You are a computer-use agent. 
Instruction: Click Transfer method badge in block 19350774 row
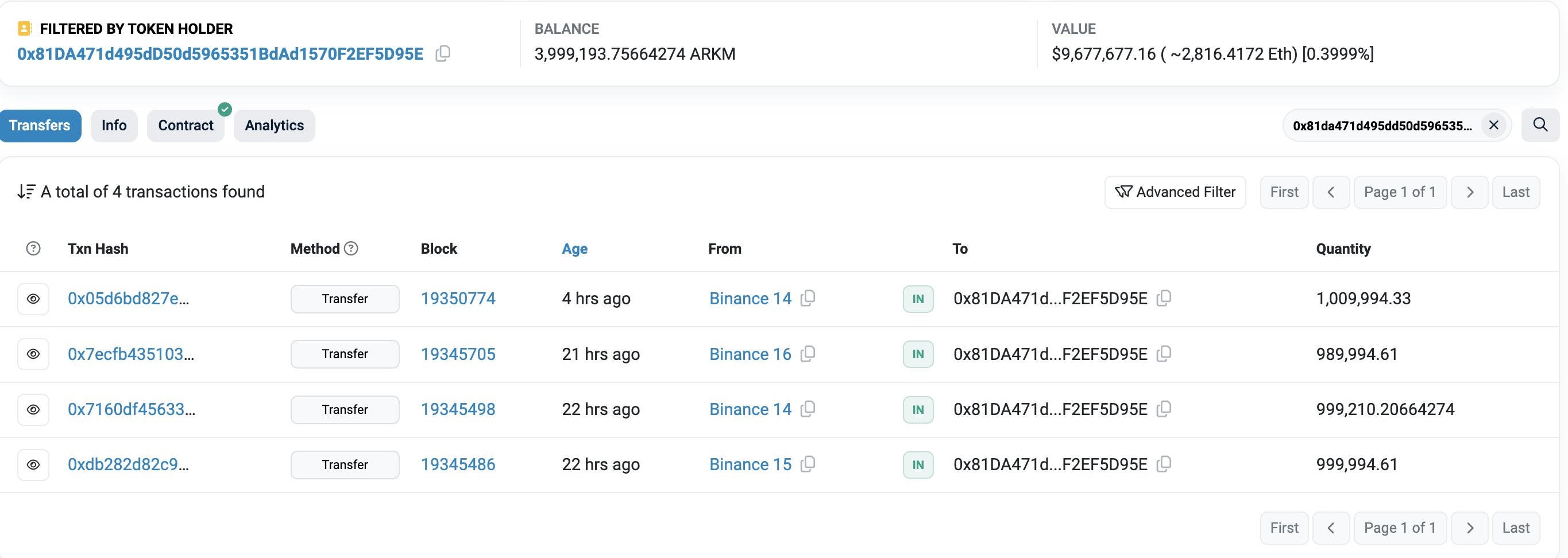345,299
